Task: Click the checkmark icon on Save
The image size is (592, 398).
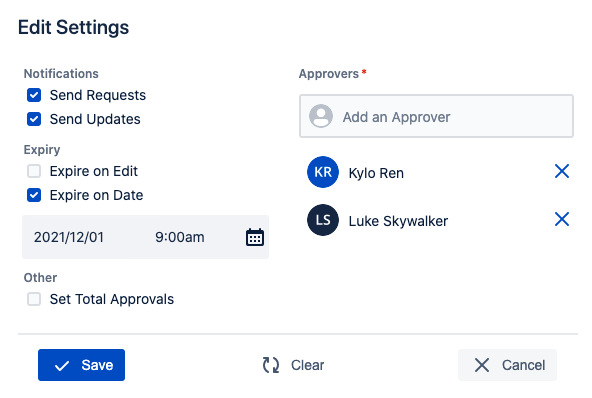Action: click(62, 366)
